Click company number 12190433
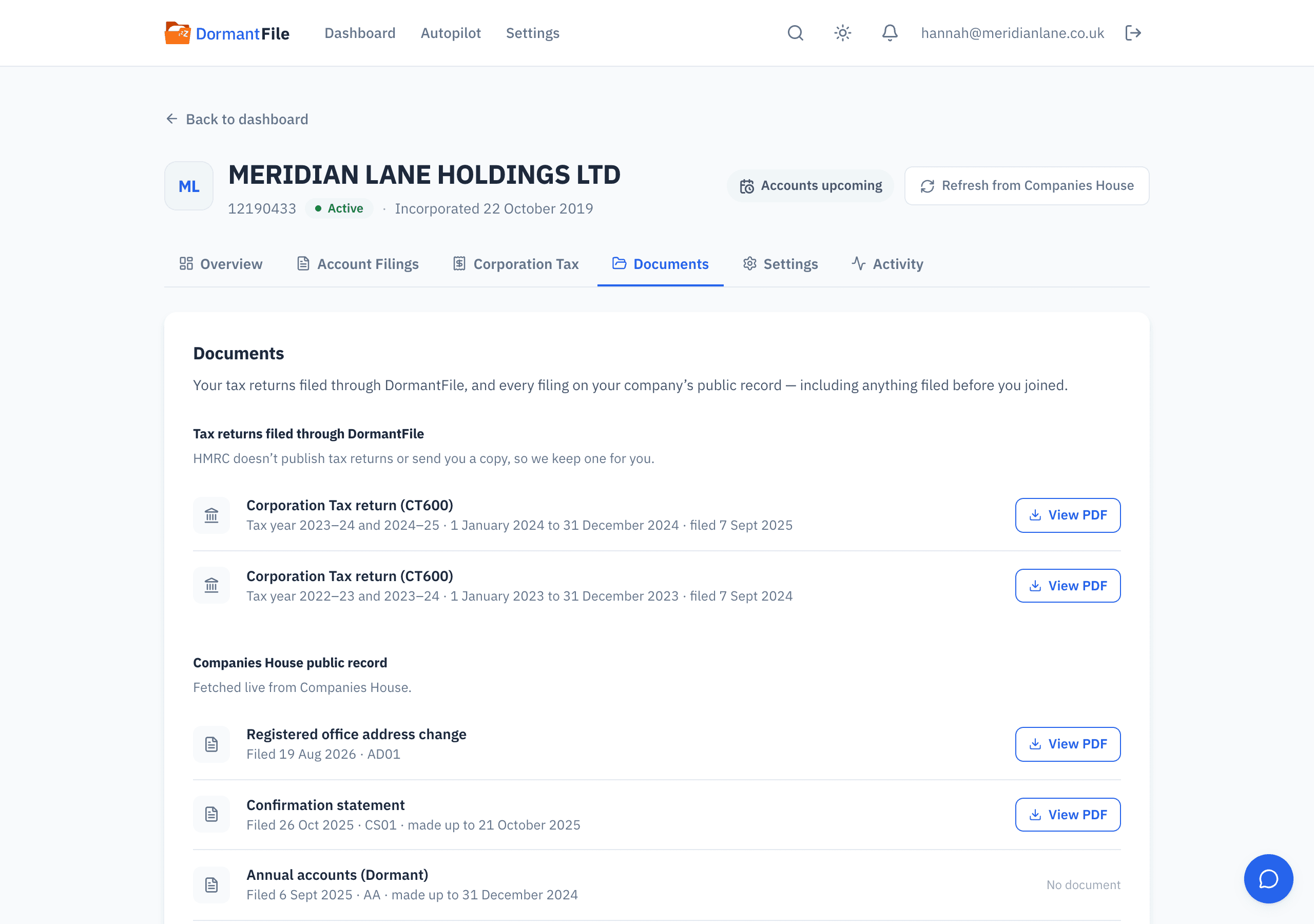 point(262,208)
